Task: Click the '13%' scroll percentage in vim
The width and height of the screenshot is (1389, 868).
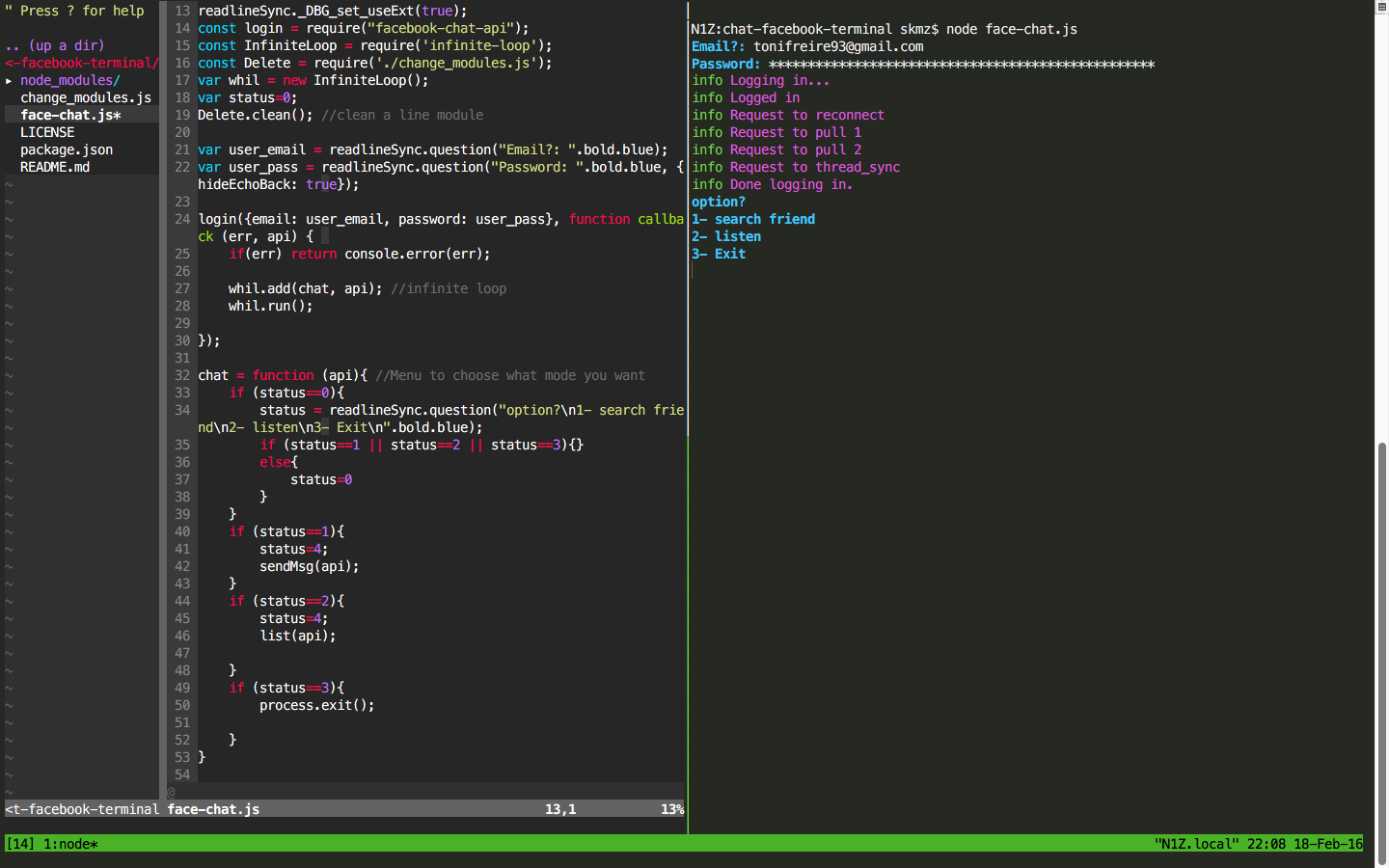Action: pyautogui.click(x=672, y=809)
